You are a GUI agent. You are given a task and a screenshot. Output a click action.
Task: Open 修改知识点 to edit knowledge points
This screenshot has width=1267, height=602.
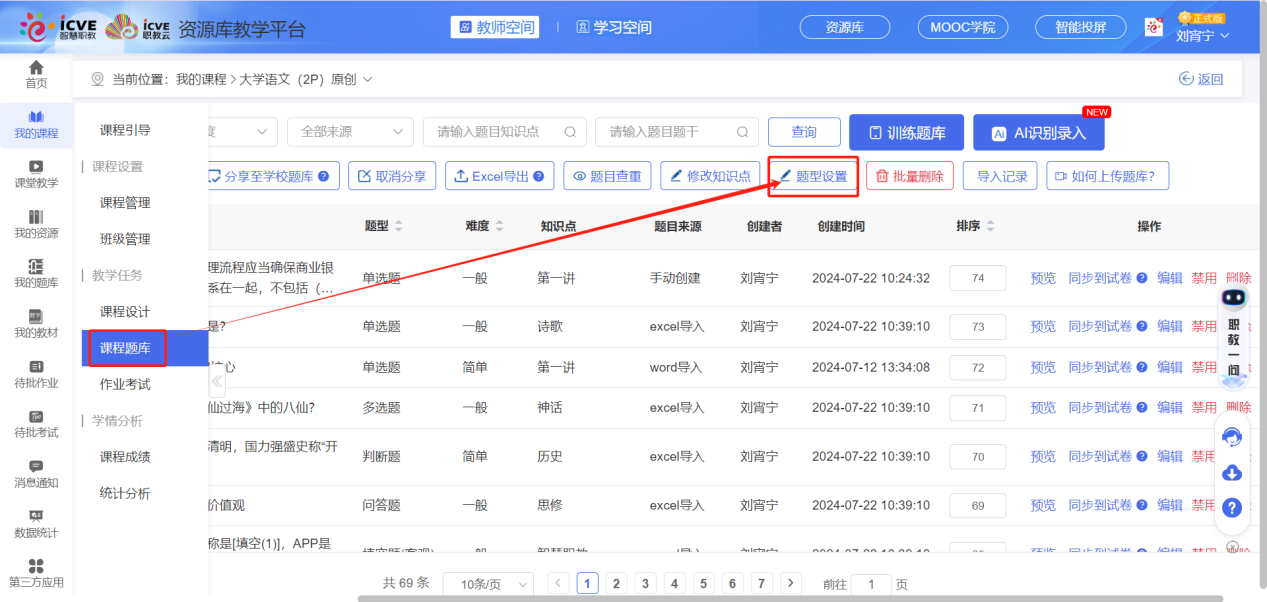tap(710, 175)
